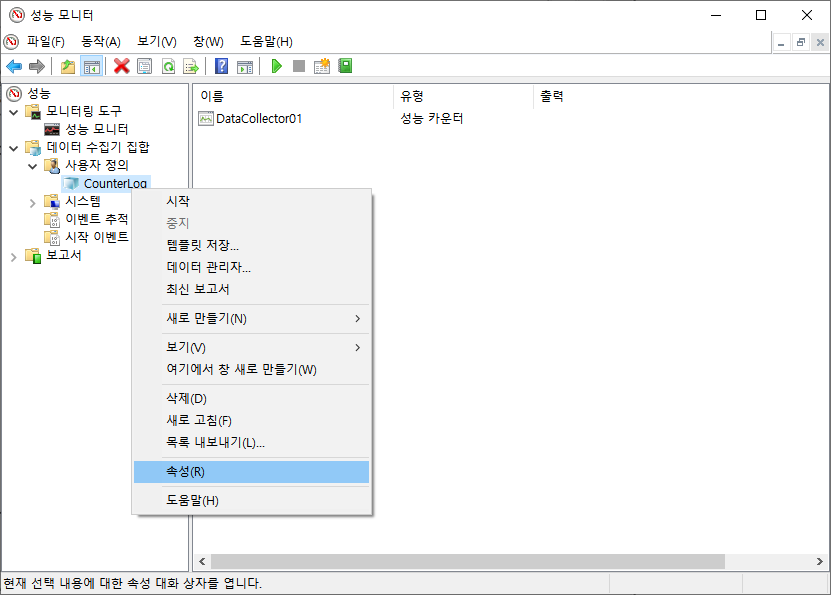Click the horizontal scrollbar right arrow
The image size is (831, 595).
pyautogui.click(x=819, y=561)
